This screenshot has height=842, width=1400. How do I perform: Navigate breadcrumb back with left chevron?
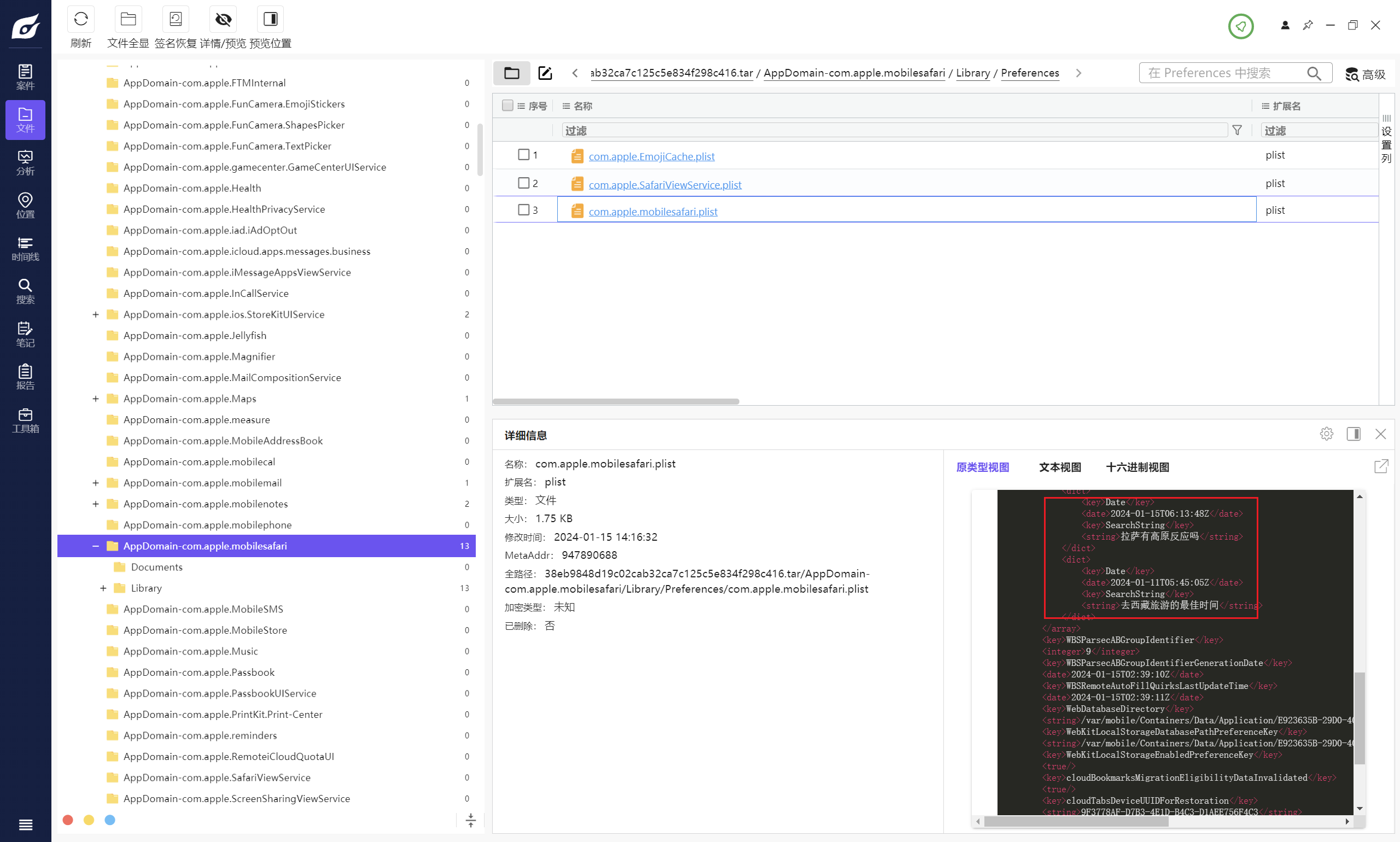click(575, 73)
